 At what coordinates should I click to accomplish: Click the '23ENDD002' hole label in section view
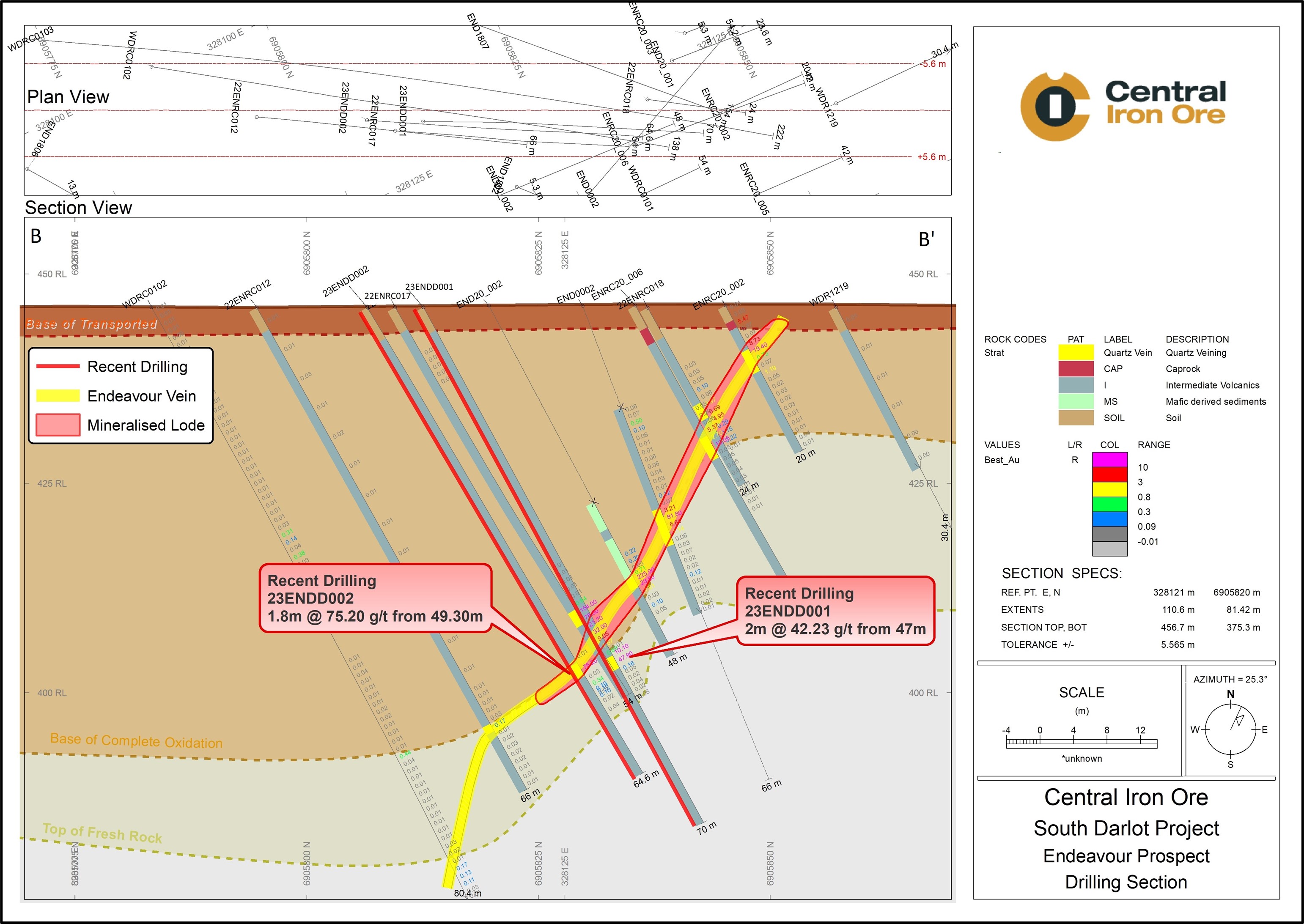[x=345, y=281]
